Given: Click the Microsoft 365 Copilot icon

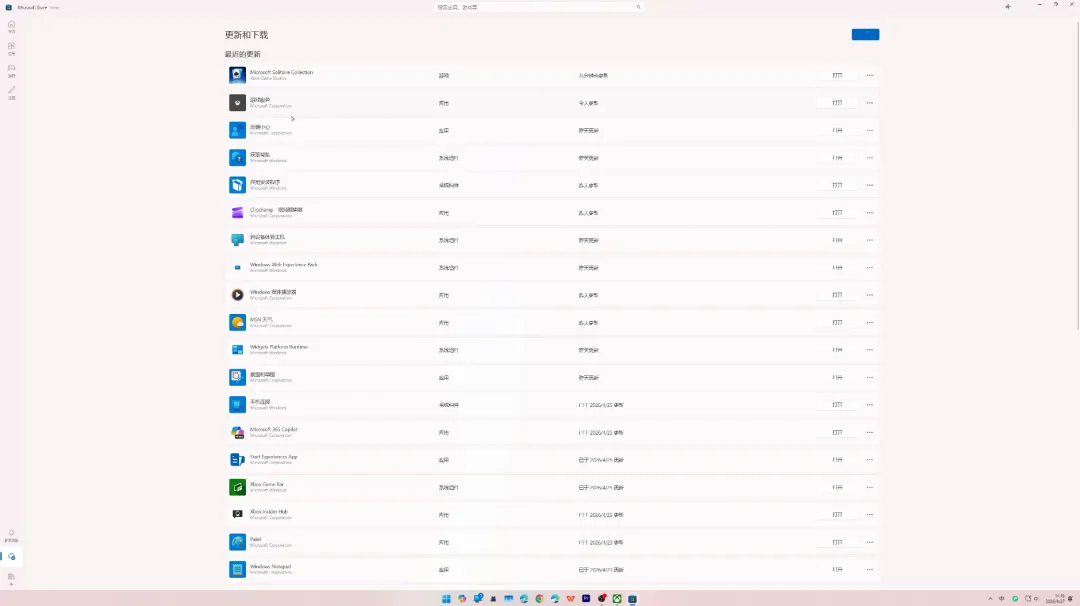Looking at the screenshot, I should click(x=237, y=432).
